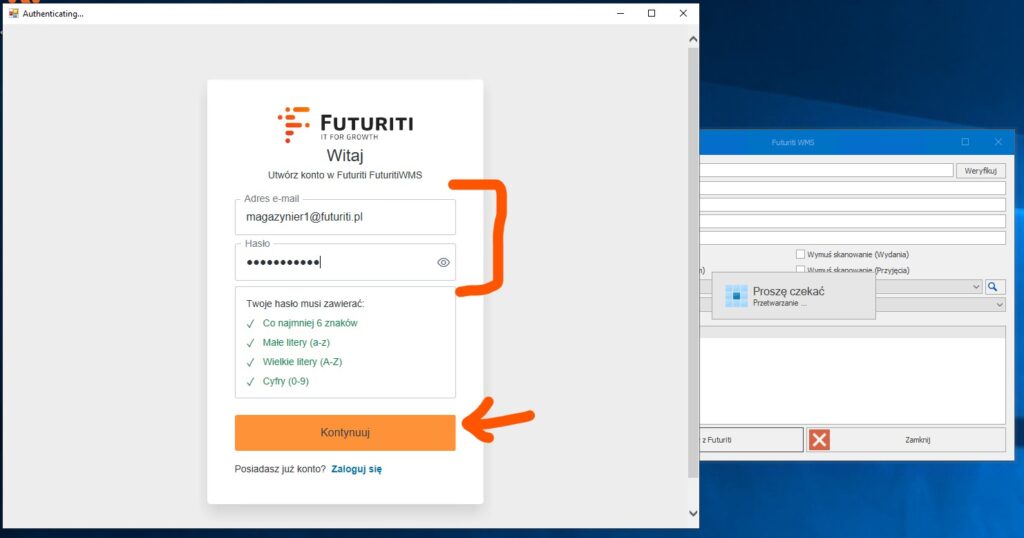Click the Weryfikuj button

pos(980,171)
